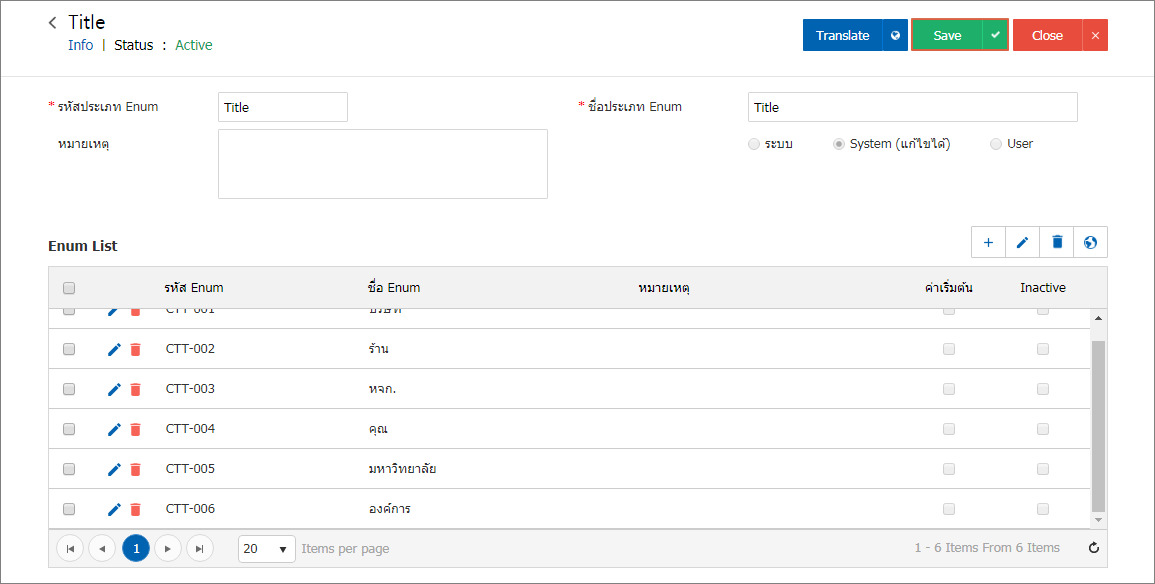
Task: Select row CTT-003 checkbox
Action: click(69, 389)
